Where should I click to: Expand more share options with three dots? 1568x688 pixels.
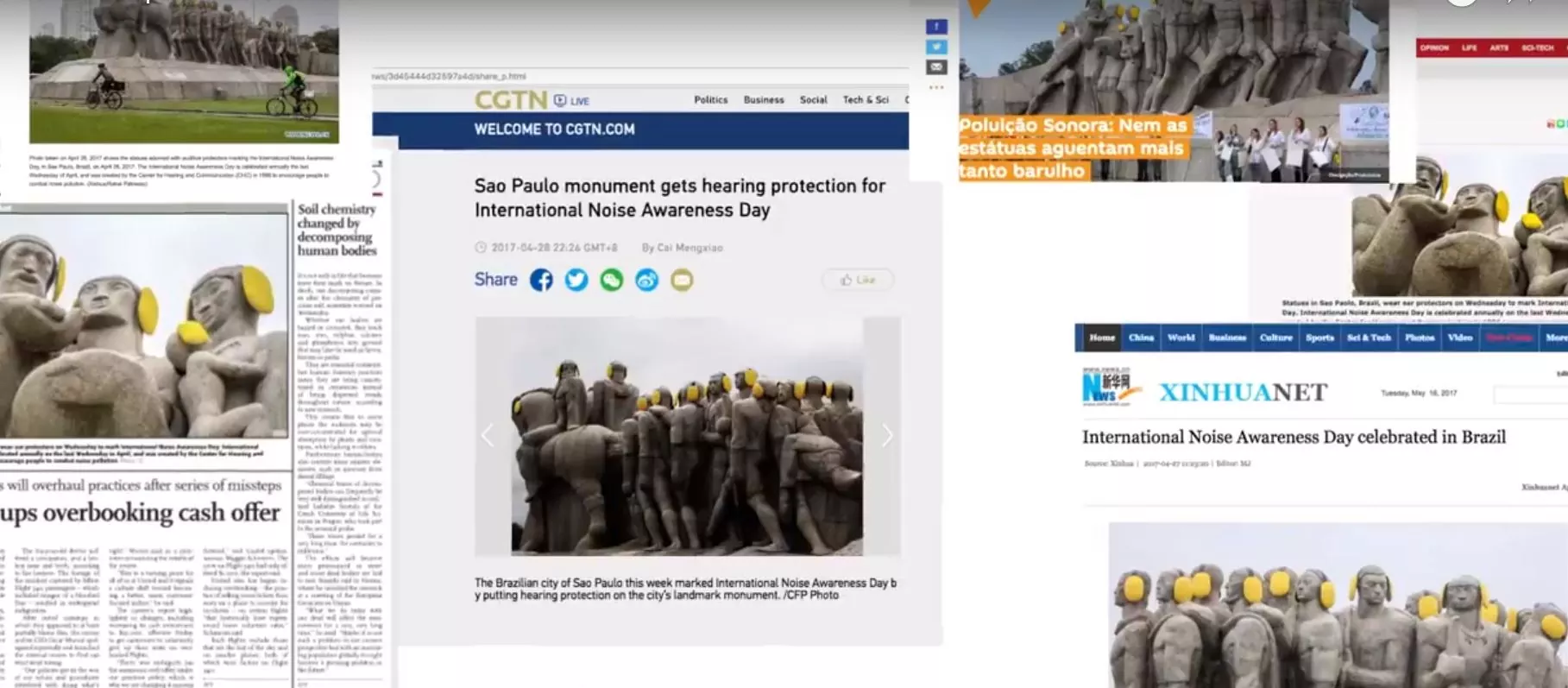point(936,87)
